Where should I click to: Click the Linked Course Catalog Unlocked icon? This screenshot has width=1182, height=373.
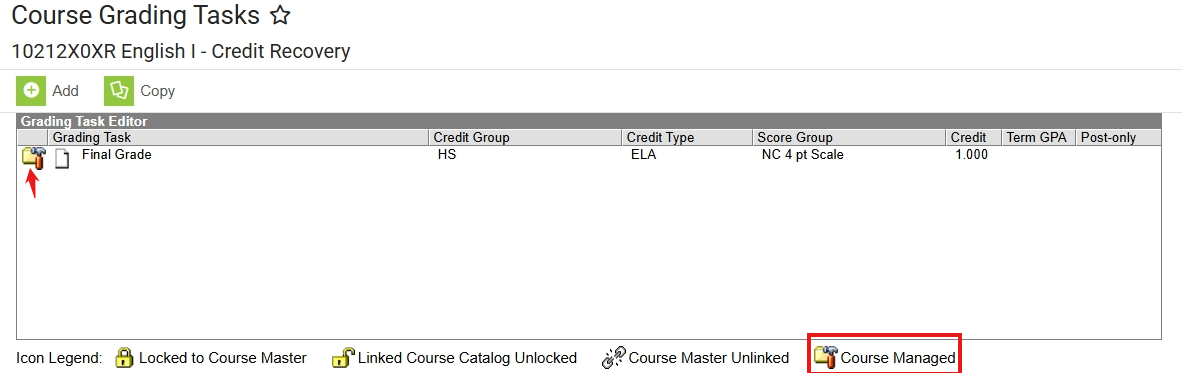click(343, 358)
